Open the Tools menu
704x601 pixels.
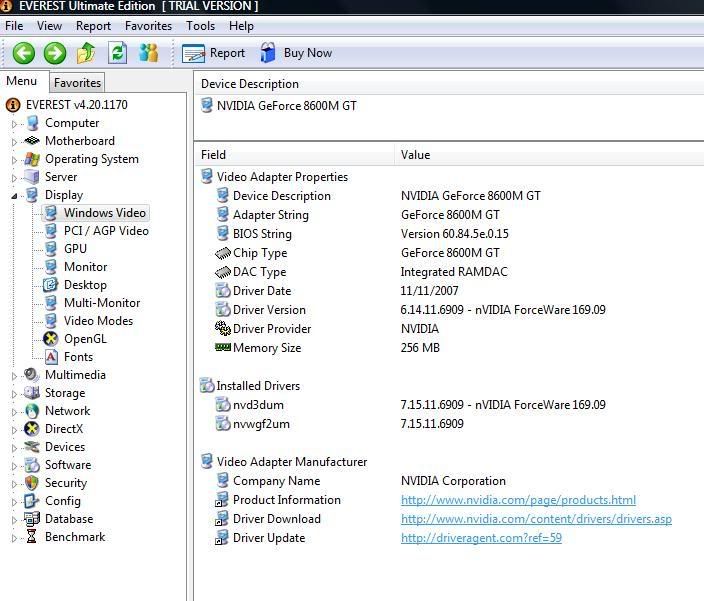point(200,26)
